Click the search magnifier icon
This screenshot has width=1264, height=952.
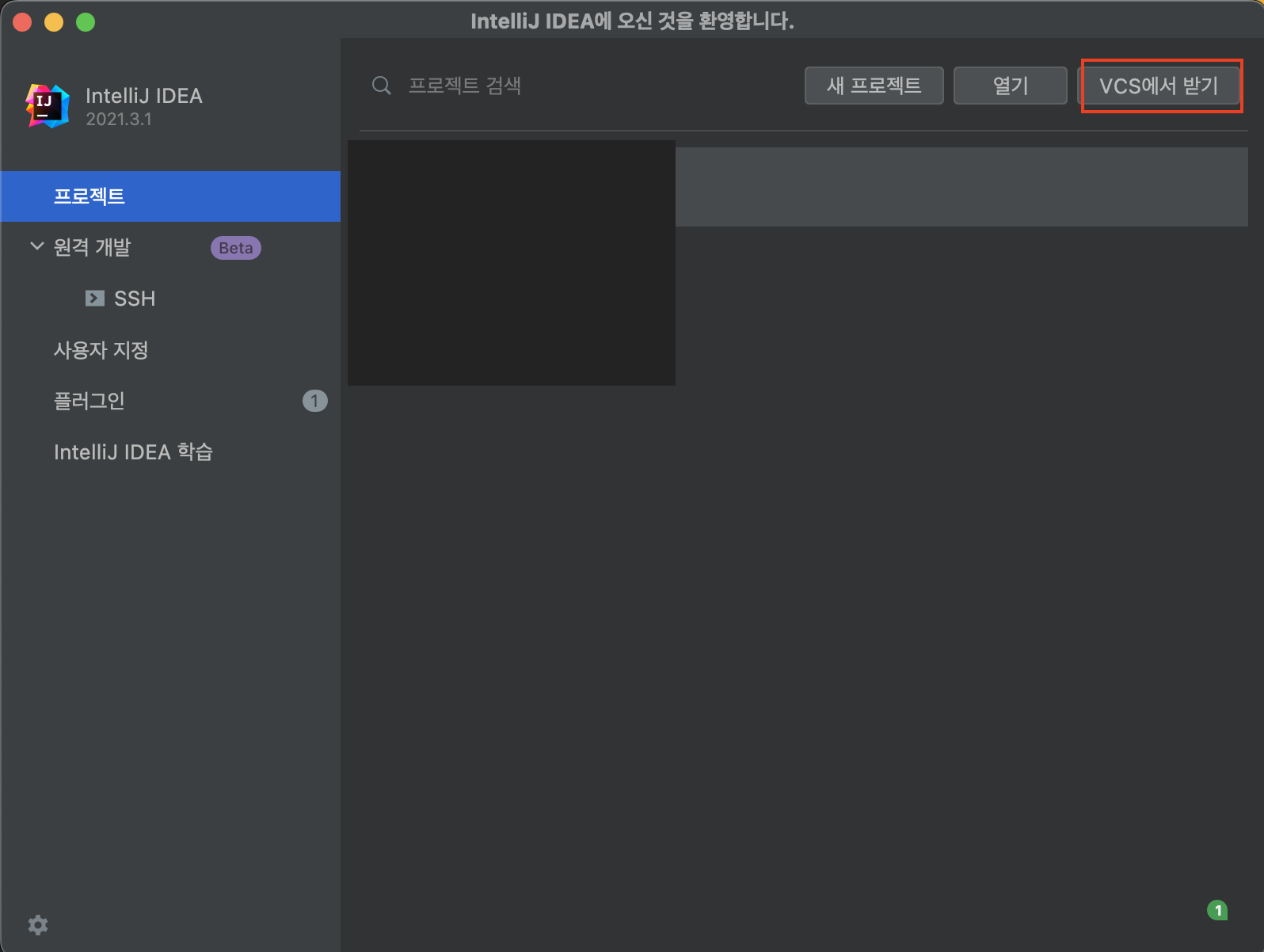pyautogui.click(x=382, y=86)
